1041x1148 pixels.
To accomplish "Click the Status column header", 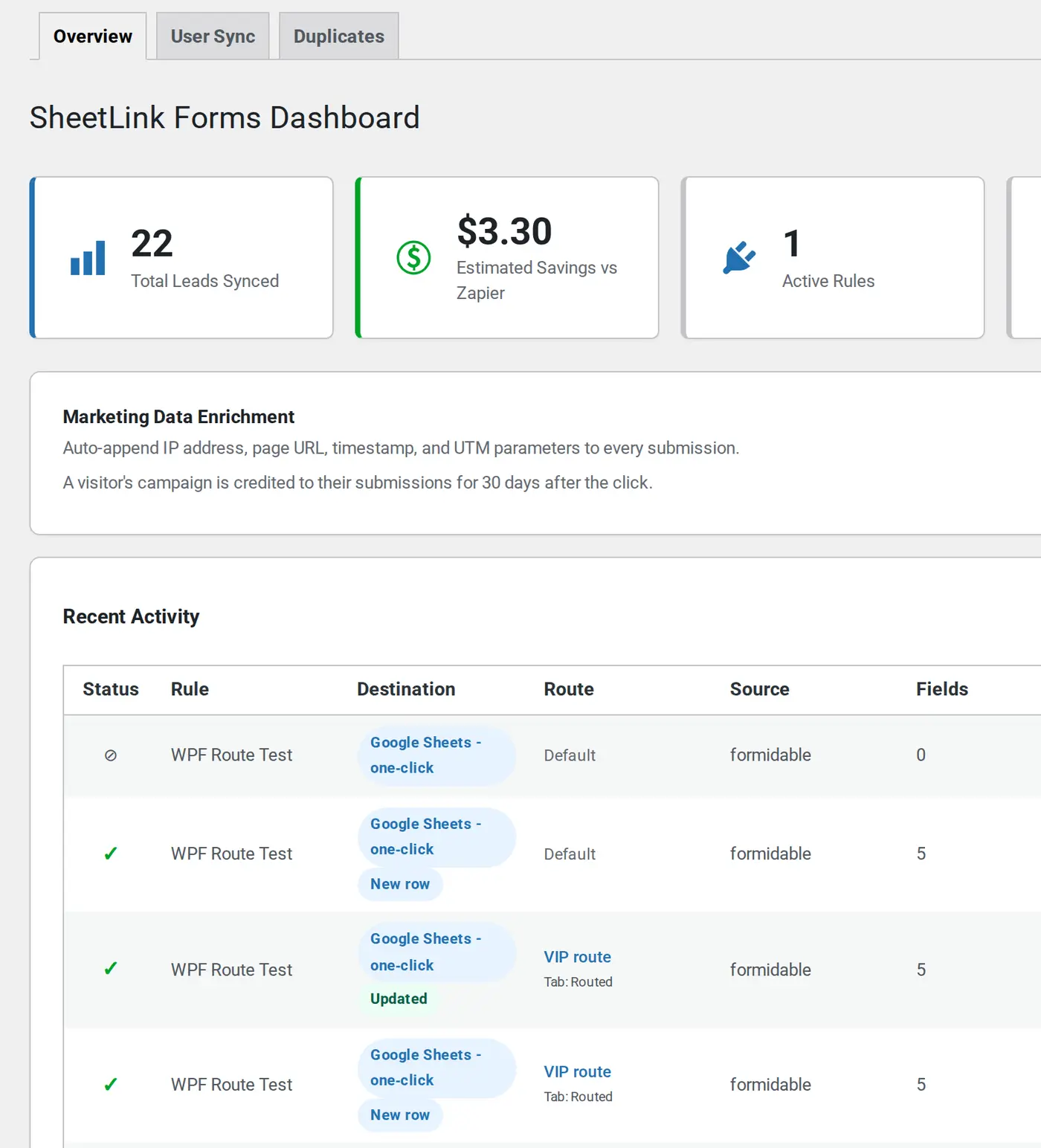I will (111, 689).
